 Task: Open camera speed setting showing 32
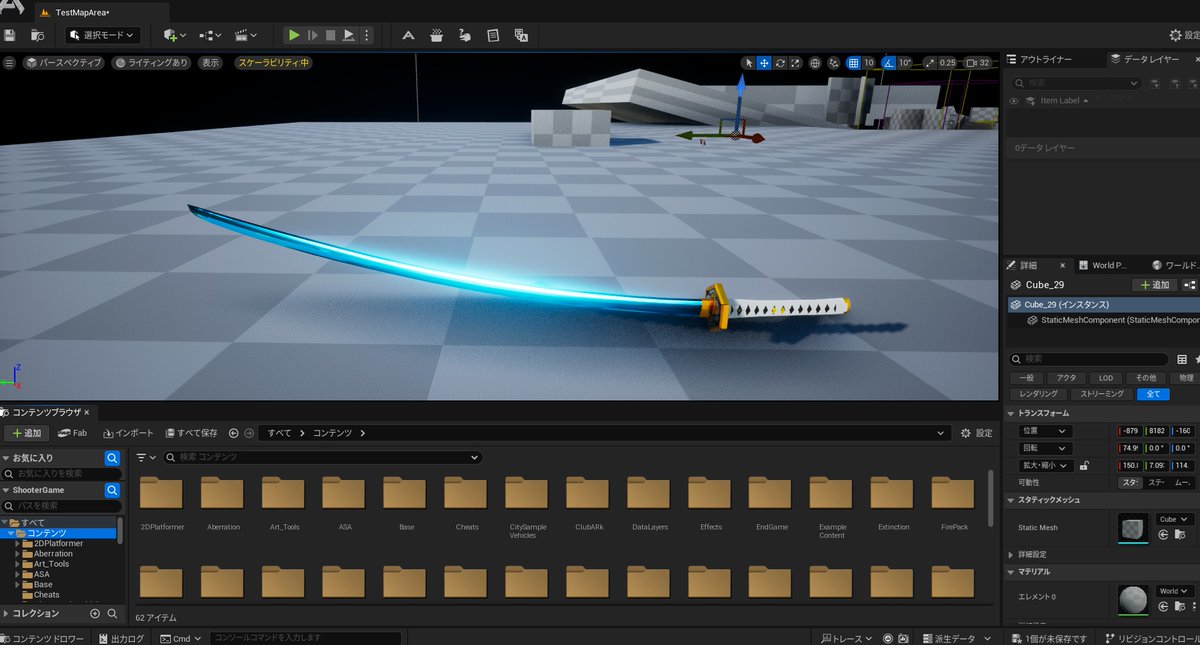tap(978, 62)
